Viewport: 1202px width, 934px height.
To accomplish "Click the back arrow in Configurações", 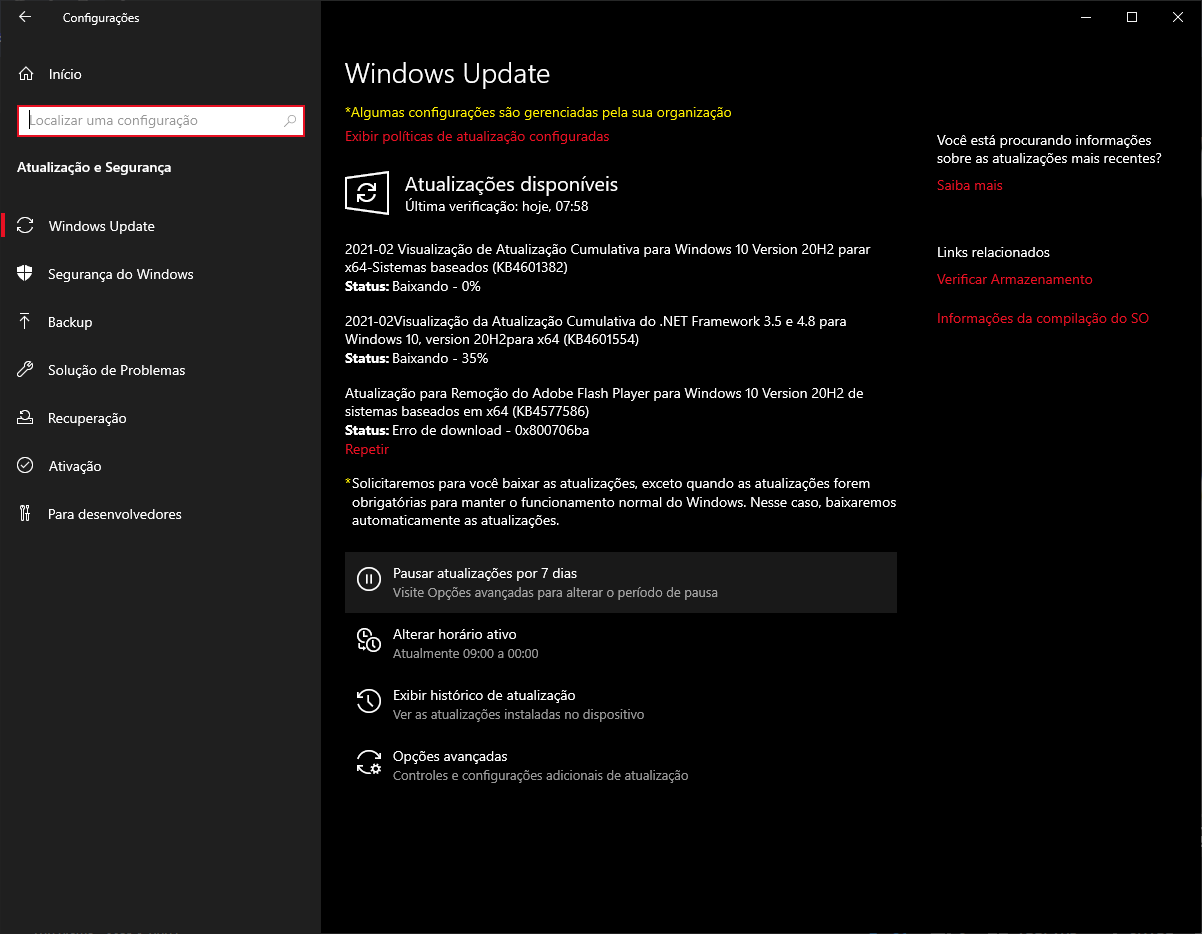I will (x=25, y=17).
